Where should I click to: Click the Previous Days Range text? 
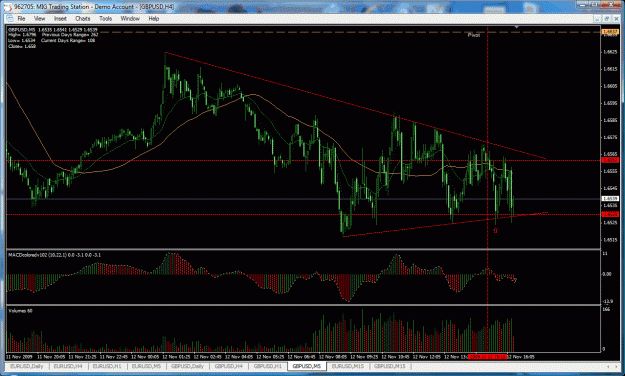click(x=70, y=35)
